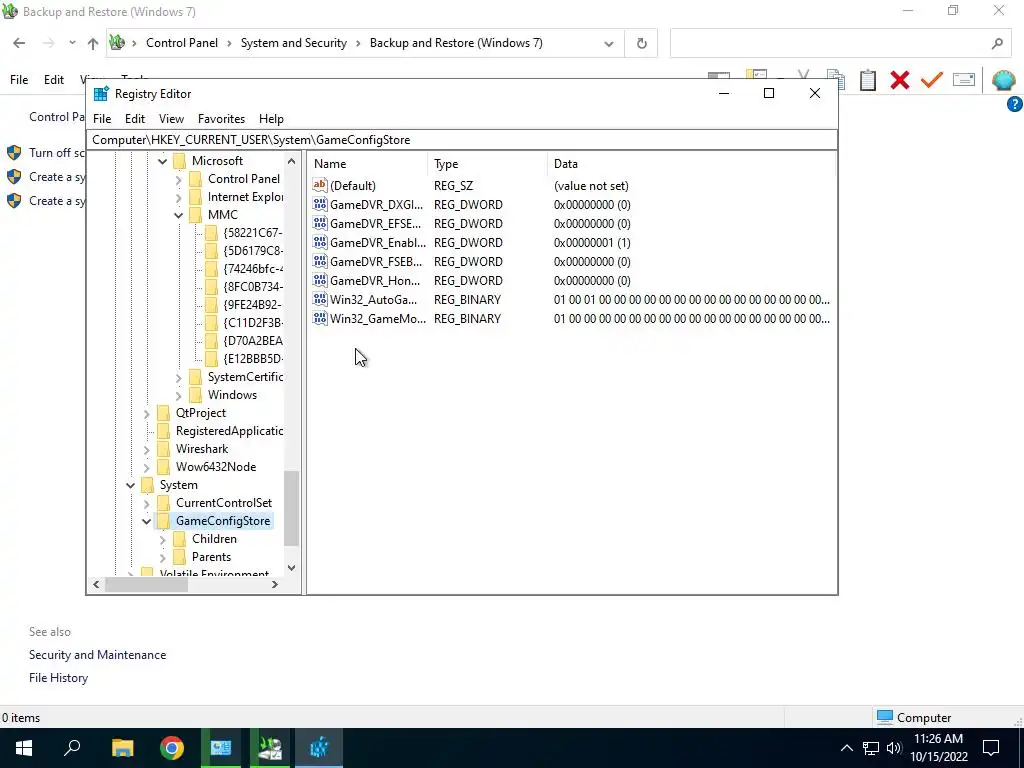Click the icon of GameDVR_Hon... value
1024x768 pixels.
point(319,280)
